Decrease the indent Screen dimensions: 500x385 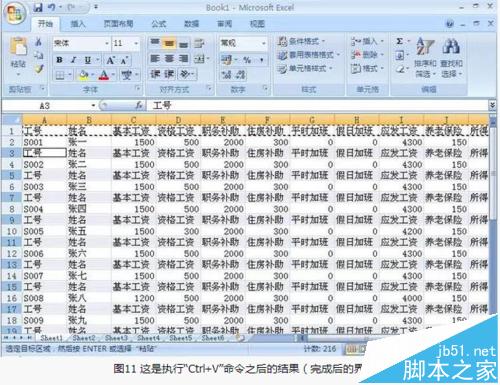pyautogui.click(x=155, y=74)
